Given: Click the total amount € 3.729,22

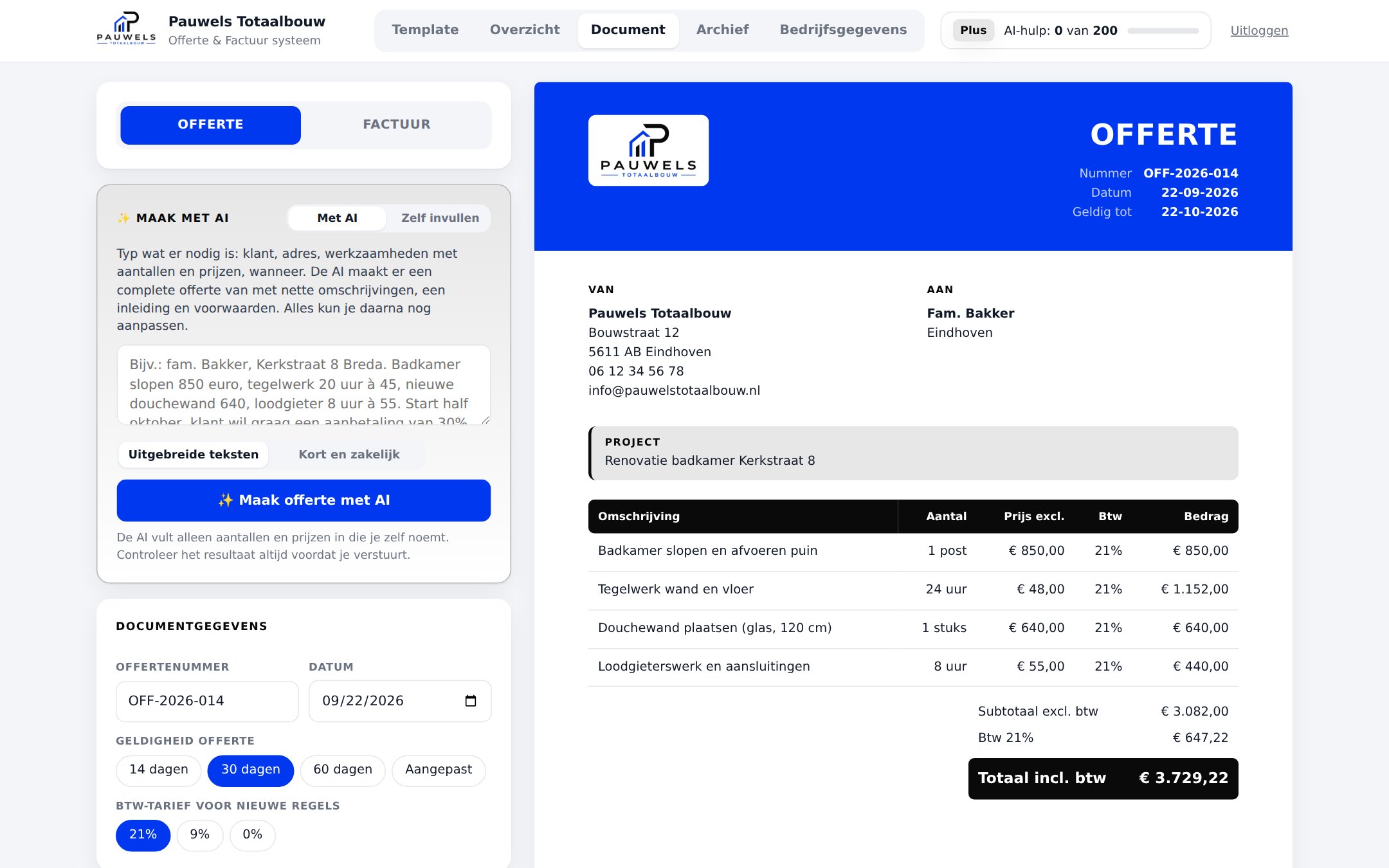Looking at the screenshot, I should pyautogui.click(x=1183, y=779).
